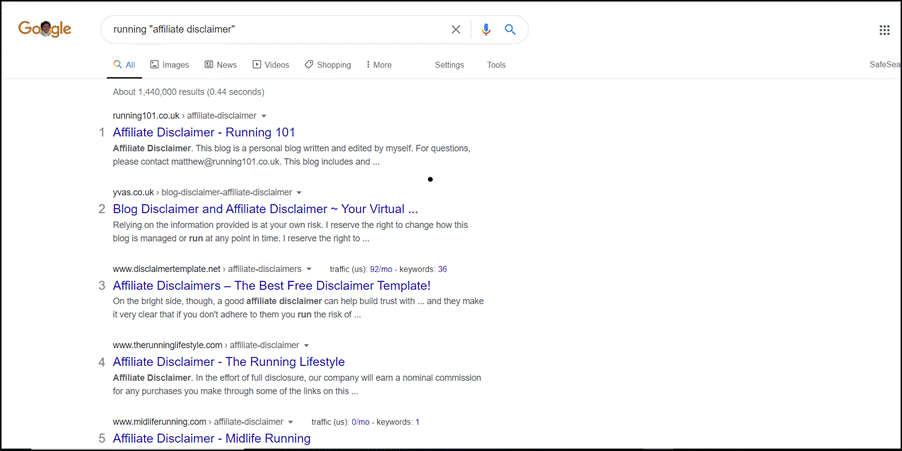Screen dimensions: 902x451
Task: Expand dropdown arrow beside running101.co.uk URL
Action: (x=264, y=116)
